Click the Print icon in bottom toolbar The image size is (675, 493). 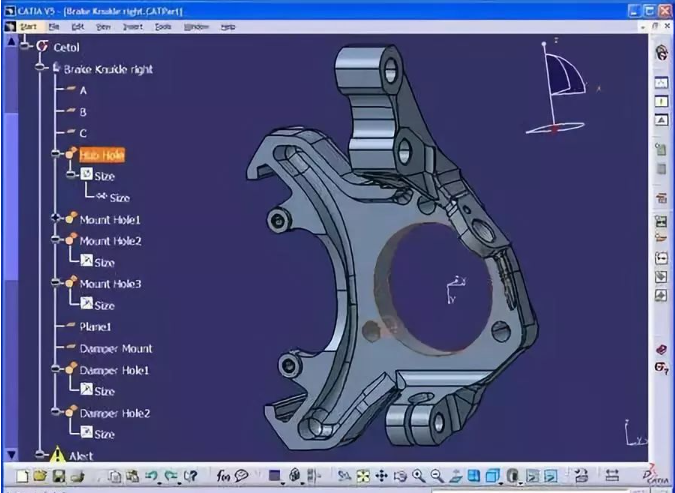77,476
